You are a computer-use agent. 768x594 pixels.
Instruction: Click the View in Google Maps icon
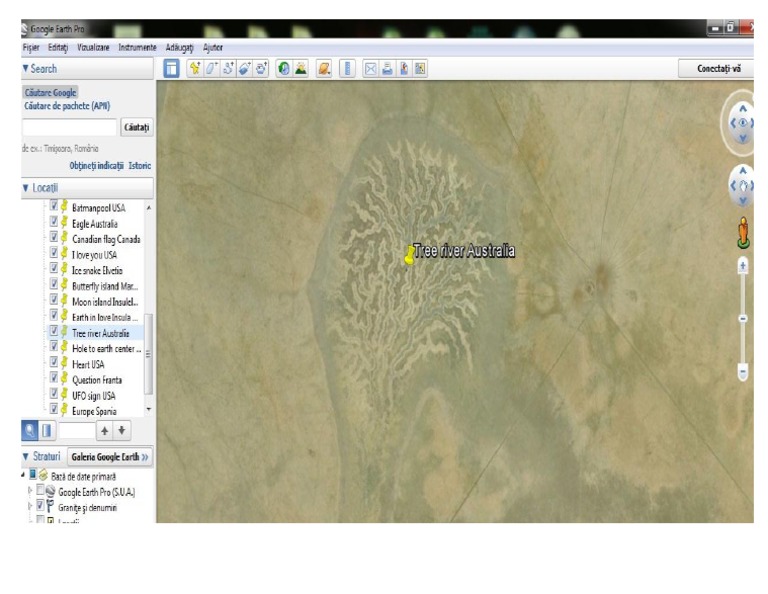[x=420, y=69]
